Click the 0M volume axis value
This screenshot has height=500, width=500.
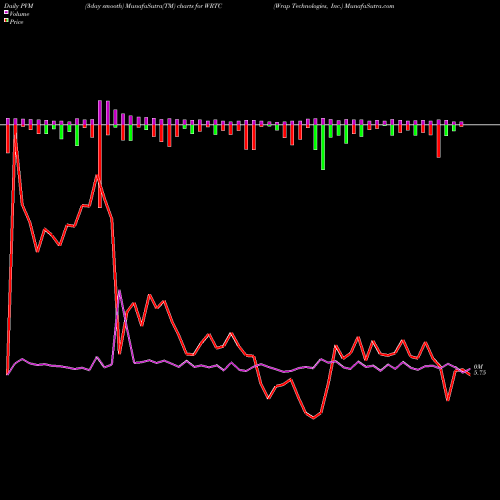478,367
